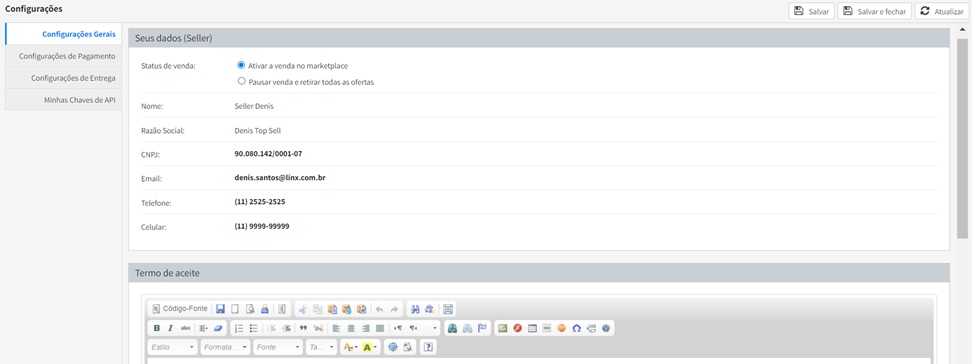Toggle italic formatting
The height and width of the screenshot is (364, 972).
170,328
